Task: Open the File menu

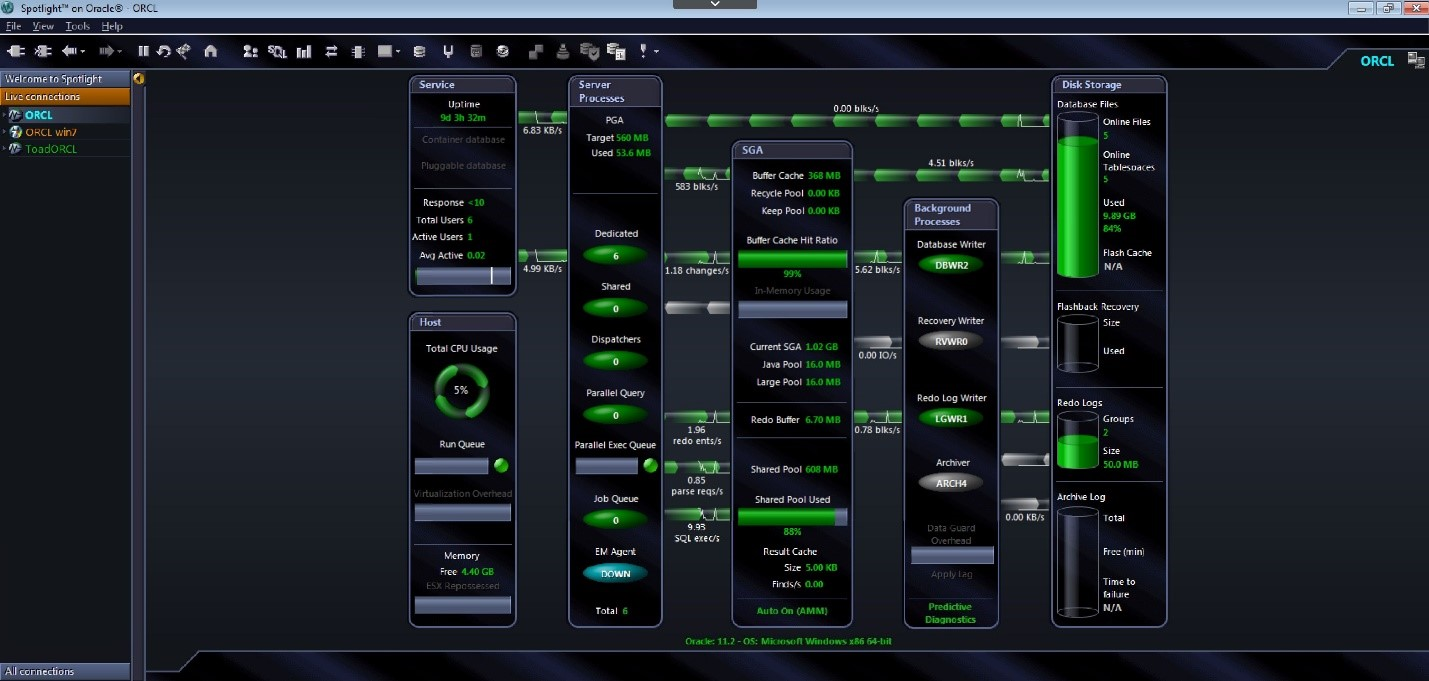Action: (x=13, y=26)
